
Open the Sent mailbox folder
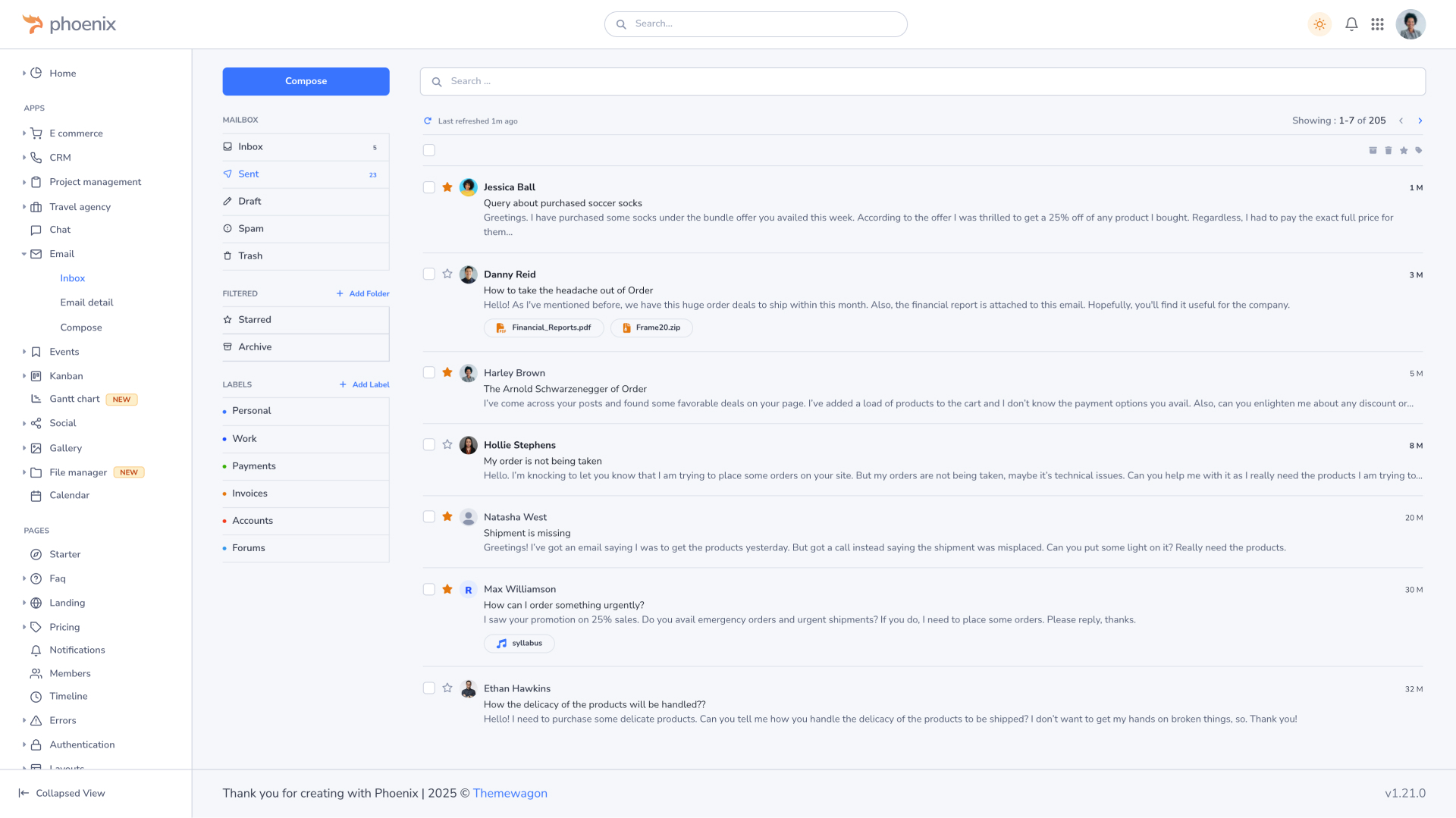(x=249, y=174)
